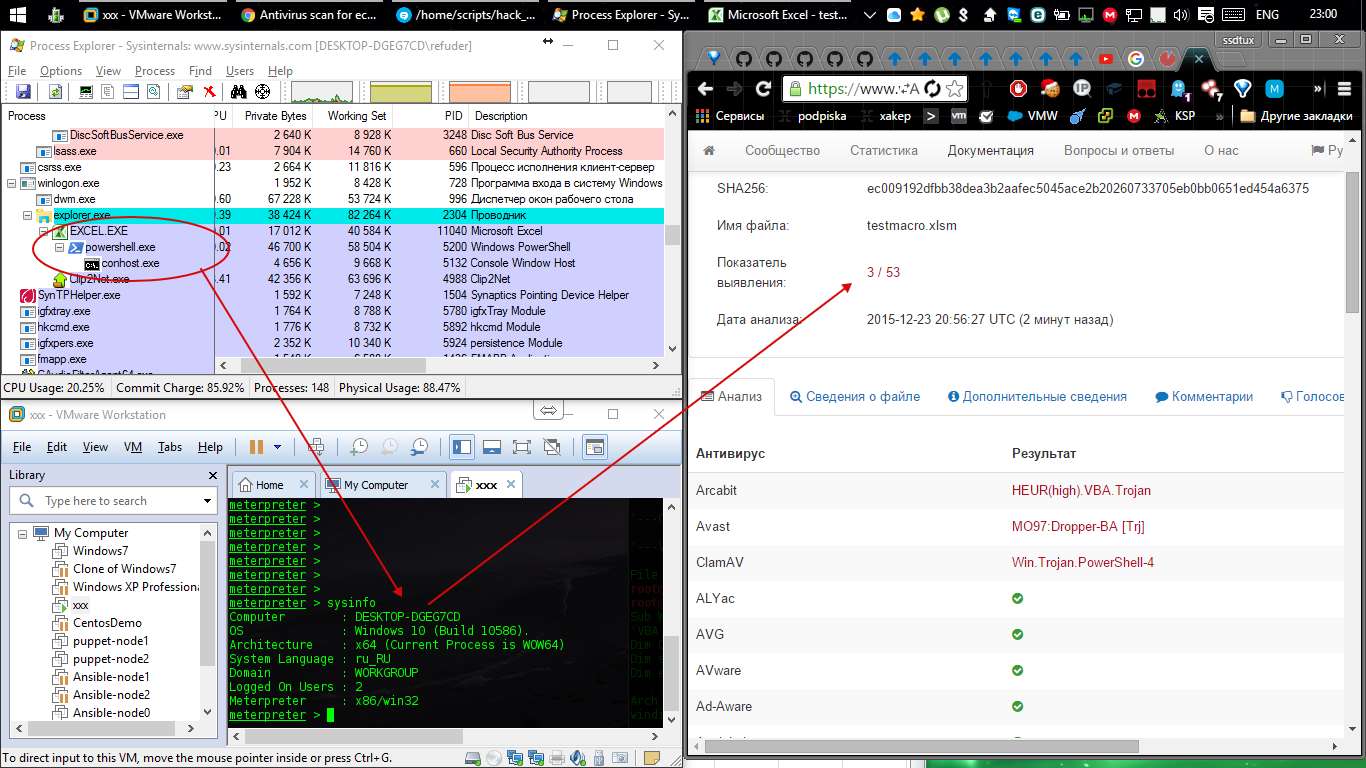Toggle VMware thumbnail bar button

click(x=492, y=447)
